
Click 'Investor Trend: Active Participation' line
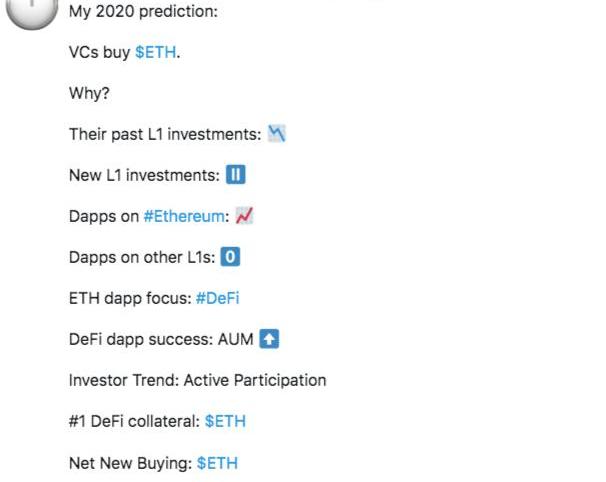pos(197,380)
